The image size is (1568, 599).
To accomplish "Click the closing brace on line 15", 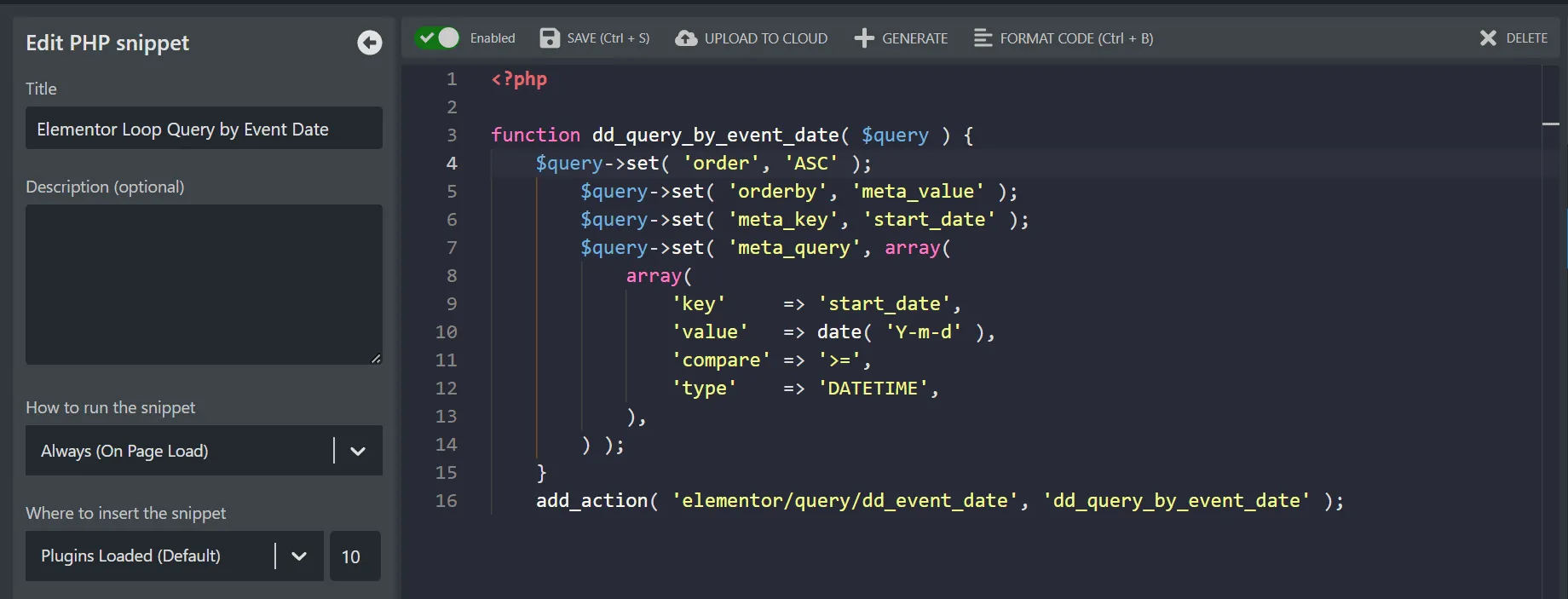I will pos(541,473).
